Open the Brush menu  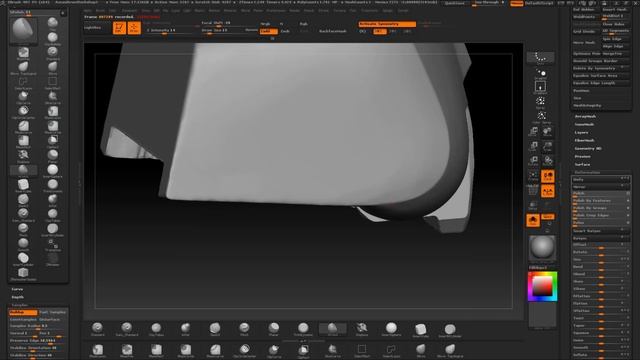[x=100, y=10]
